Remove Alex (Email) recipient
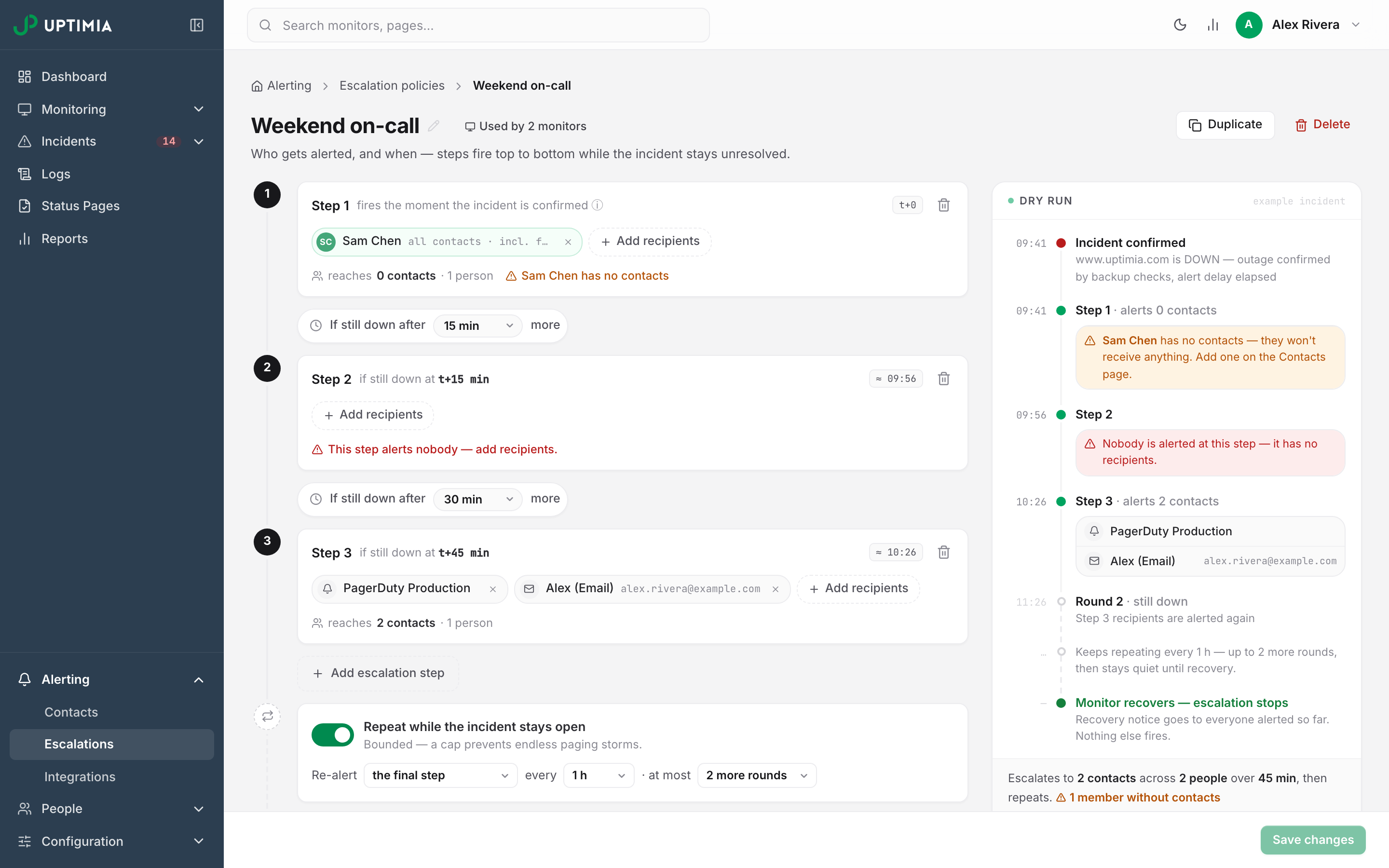 [776, 589]
